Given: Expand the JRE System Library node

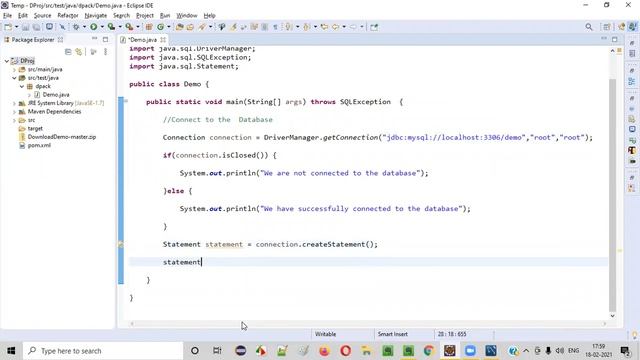Looking at the screenshot, I should (x=14, y=103).
